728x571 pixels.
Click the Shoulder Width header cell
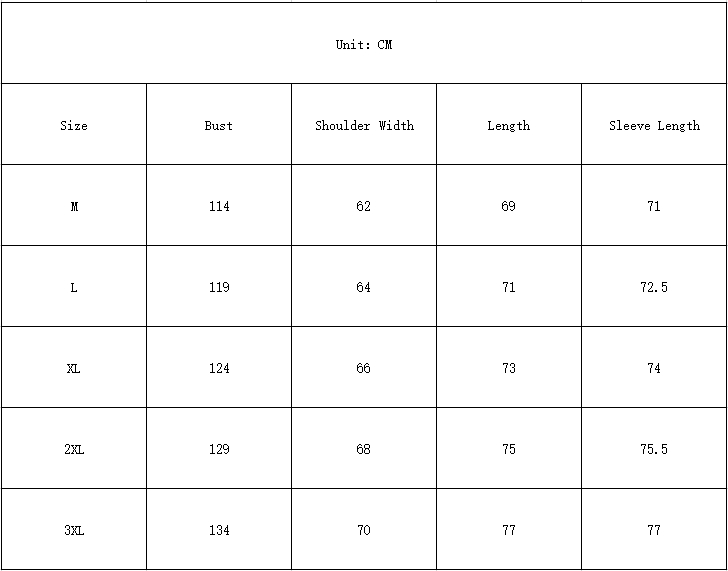(x=364, y=126)
